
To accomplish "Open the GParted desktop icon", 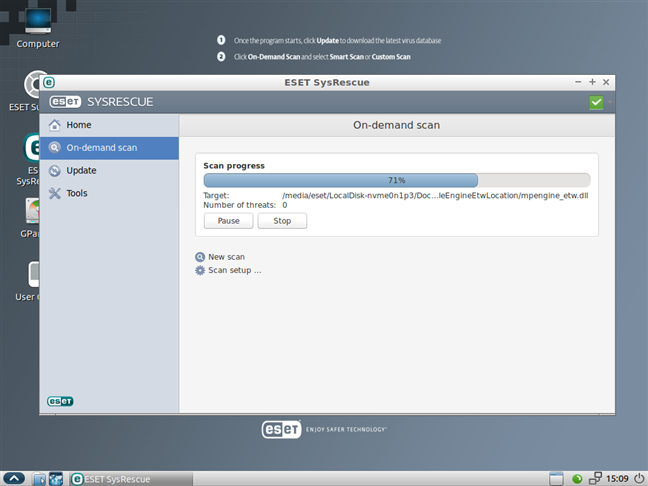I will point(30,218).
